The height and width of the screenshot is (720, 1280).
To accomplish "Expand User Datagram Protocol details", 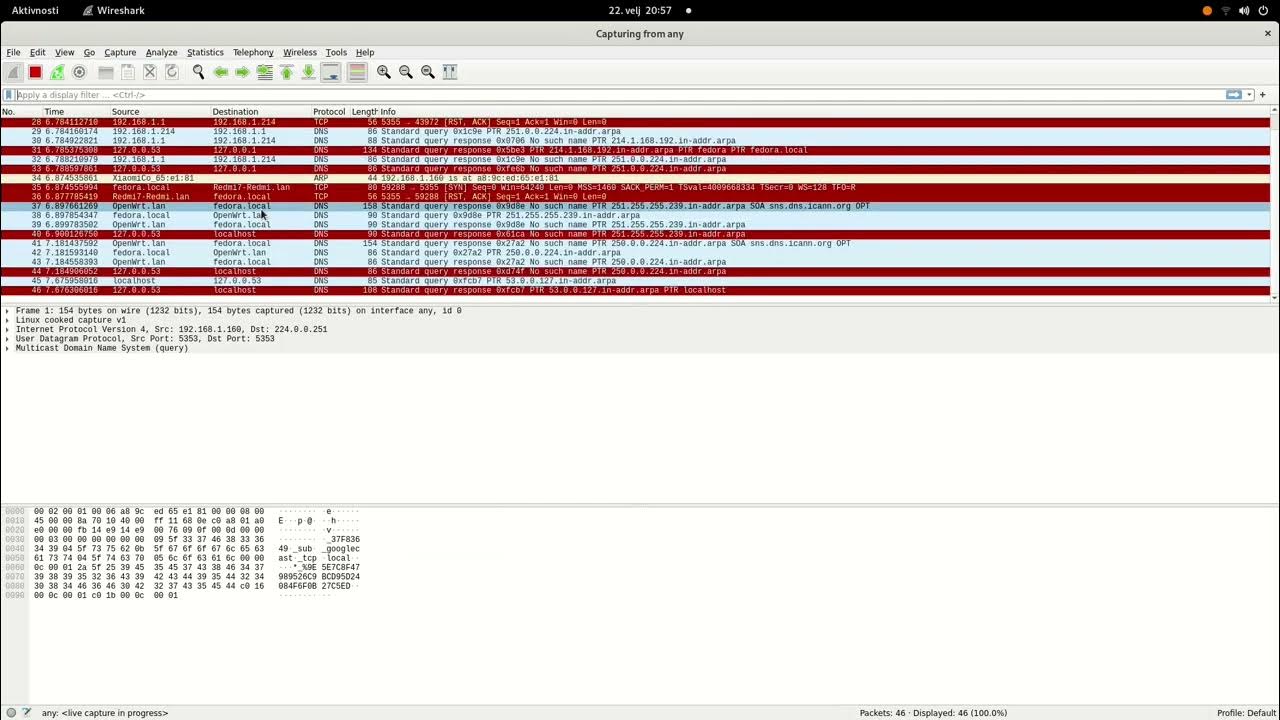I will click(7, 339).
